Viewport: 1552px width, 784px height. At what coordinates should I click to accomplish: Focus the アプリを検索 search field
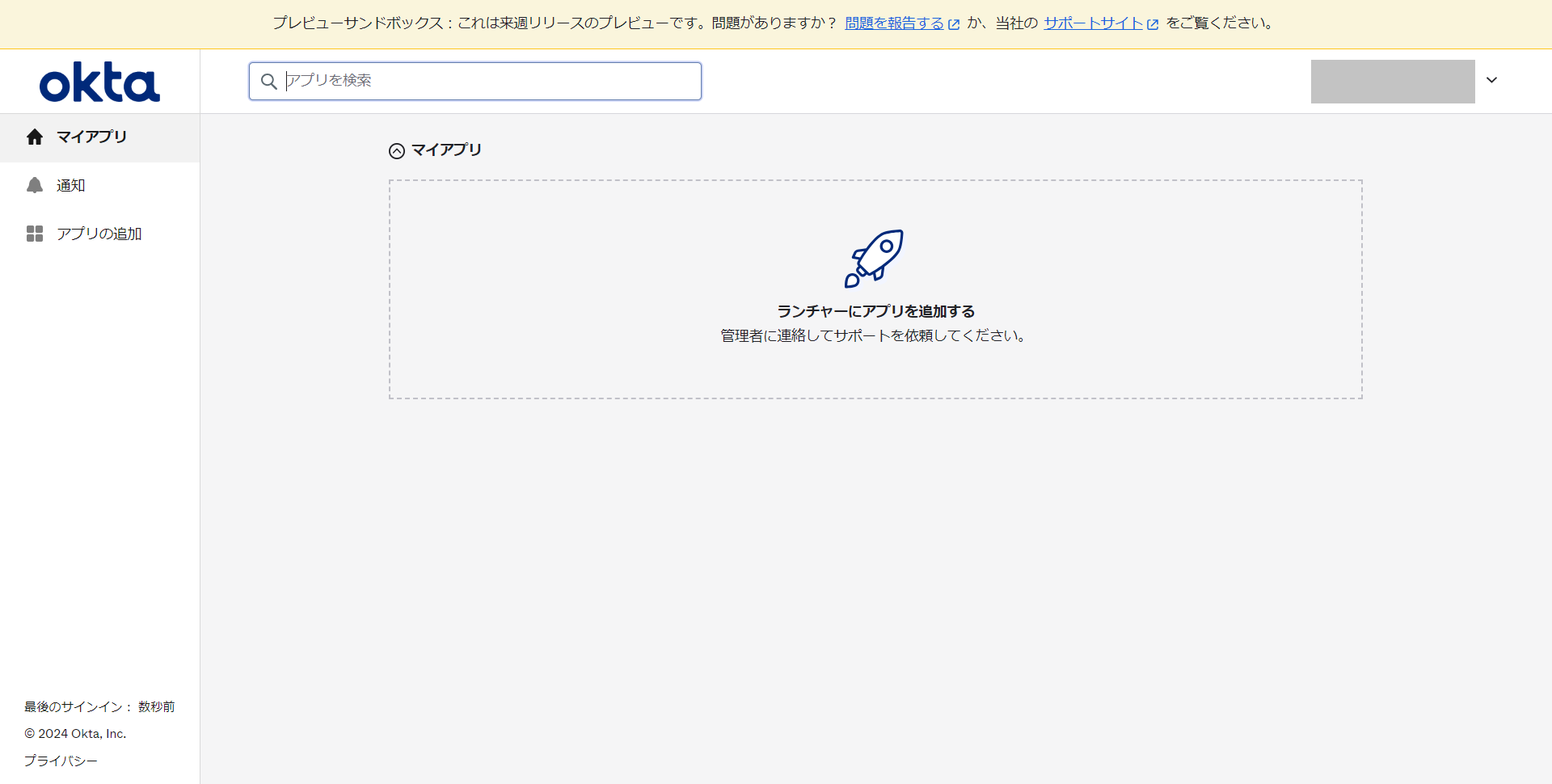485,81
